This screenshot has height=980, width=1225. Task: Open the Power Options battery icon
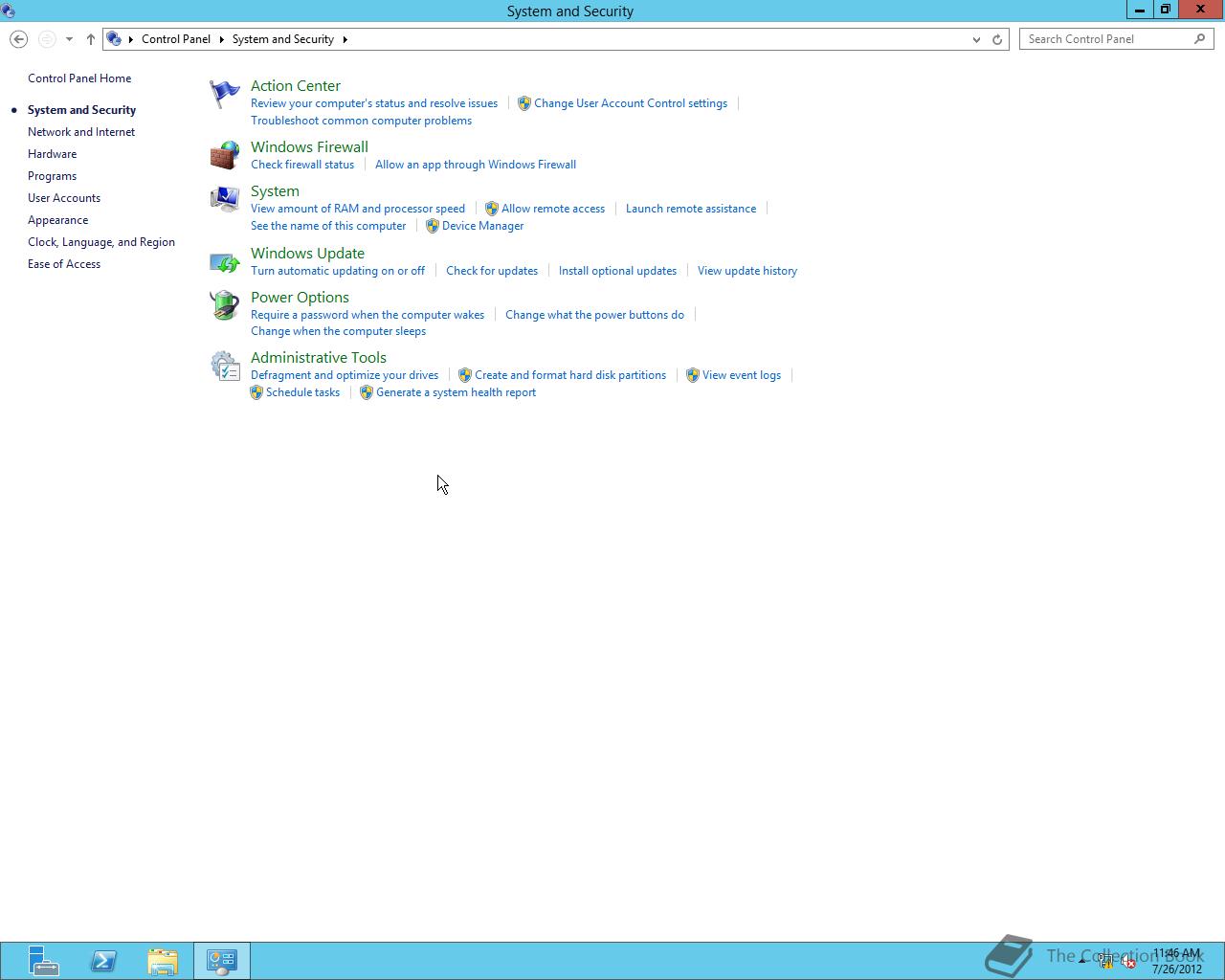tap(225, 305)
